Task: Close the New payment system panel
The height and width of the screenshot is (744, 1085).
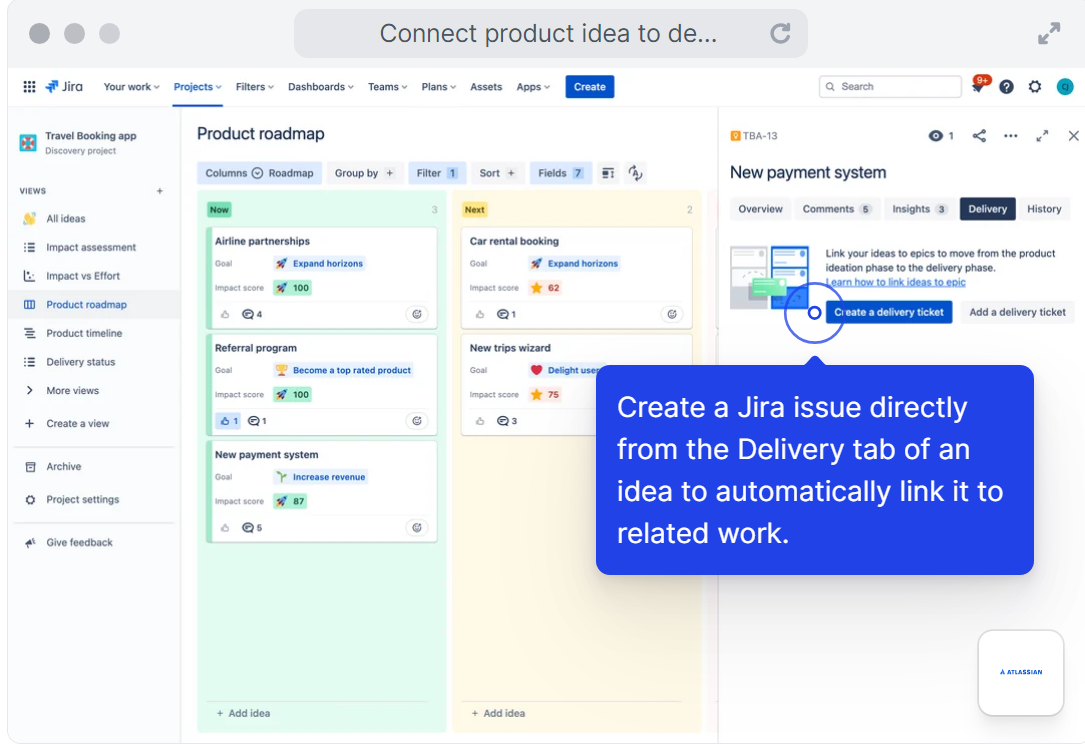Action: (x=1073, y=136)
